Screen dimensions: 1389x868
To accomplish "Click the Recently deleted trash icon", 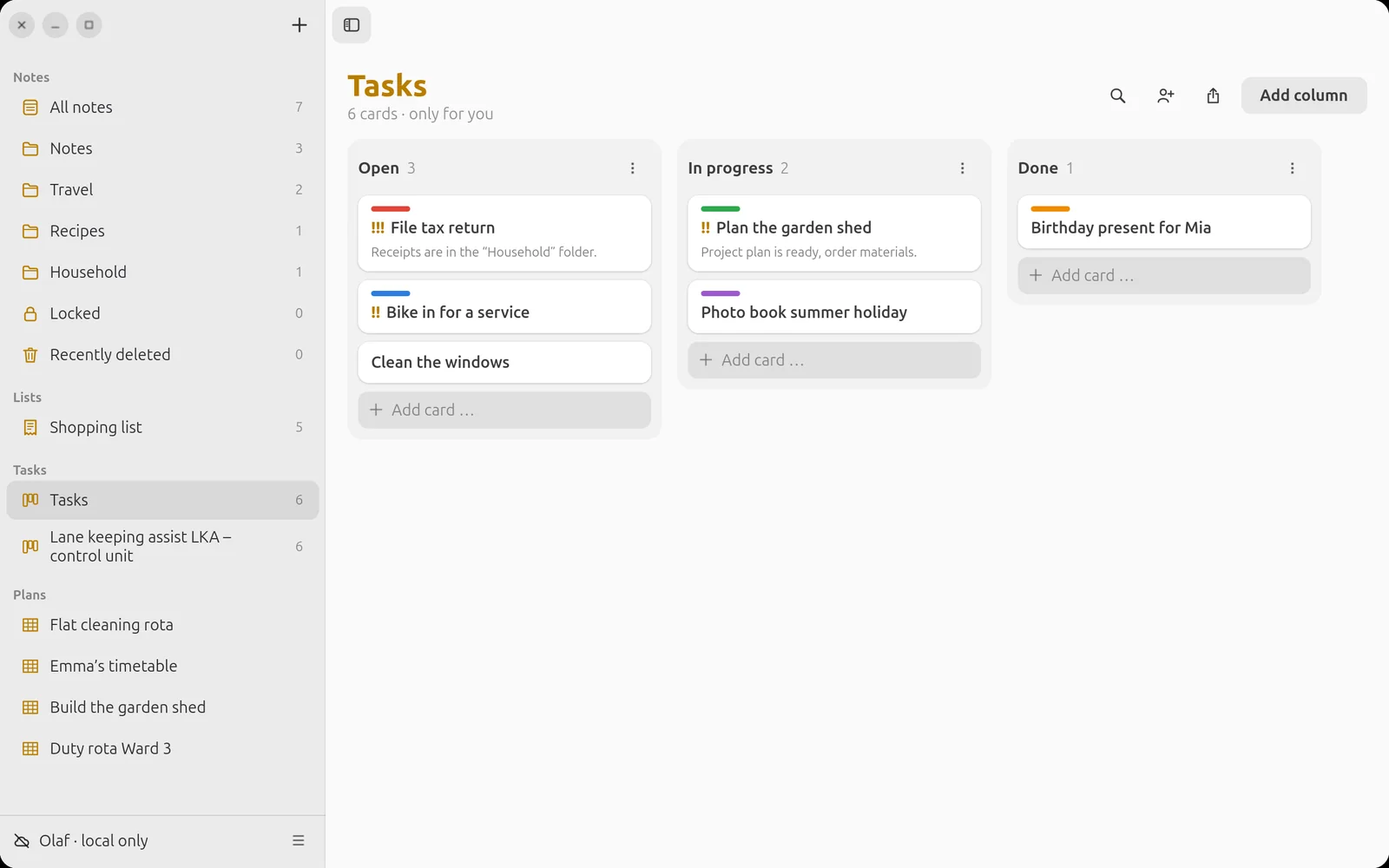I will click(30, 355).
